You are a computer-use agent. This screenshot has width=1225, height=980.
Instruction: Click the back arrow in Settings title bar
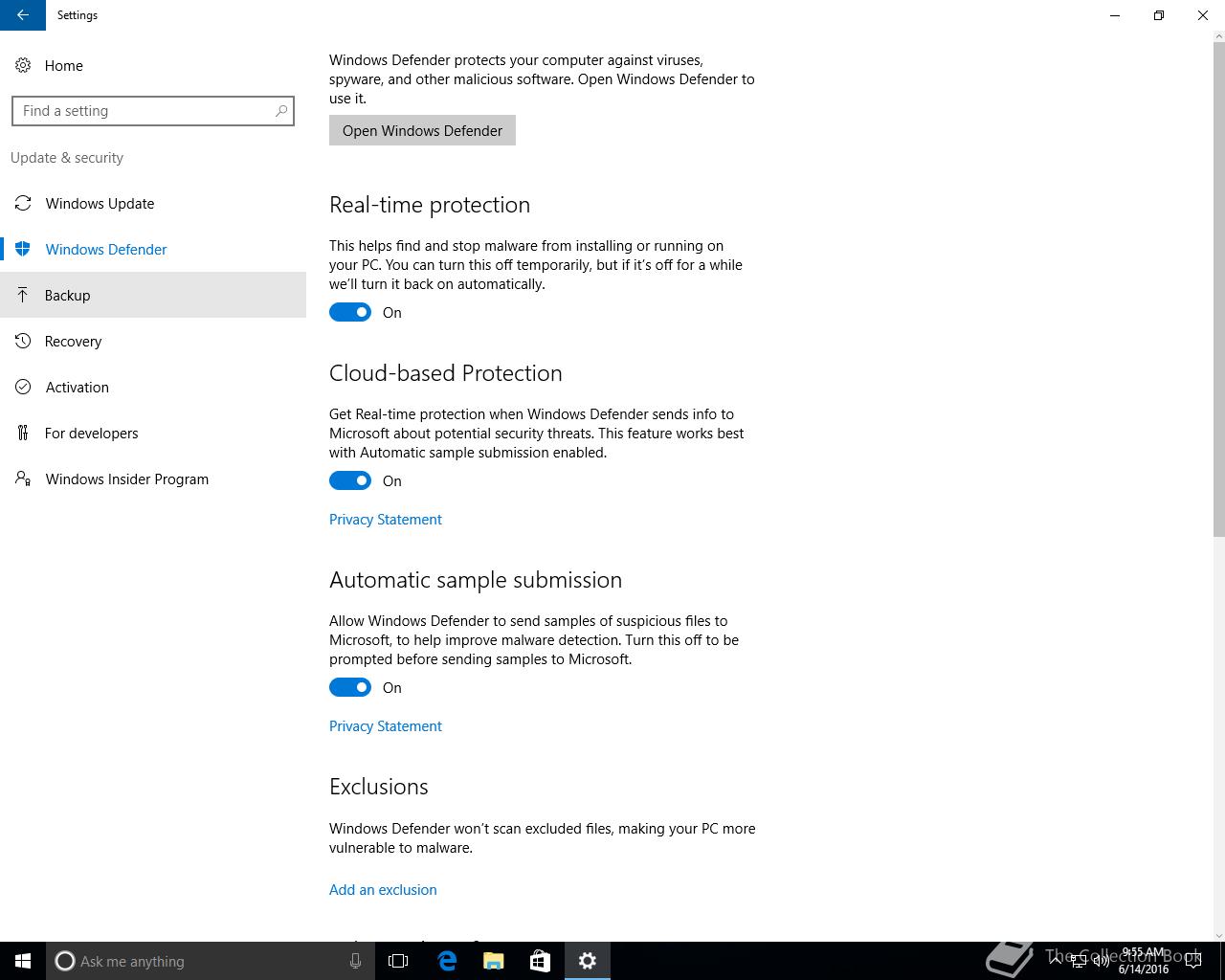point(23,15)
